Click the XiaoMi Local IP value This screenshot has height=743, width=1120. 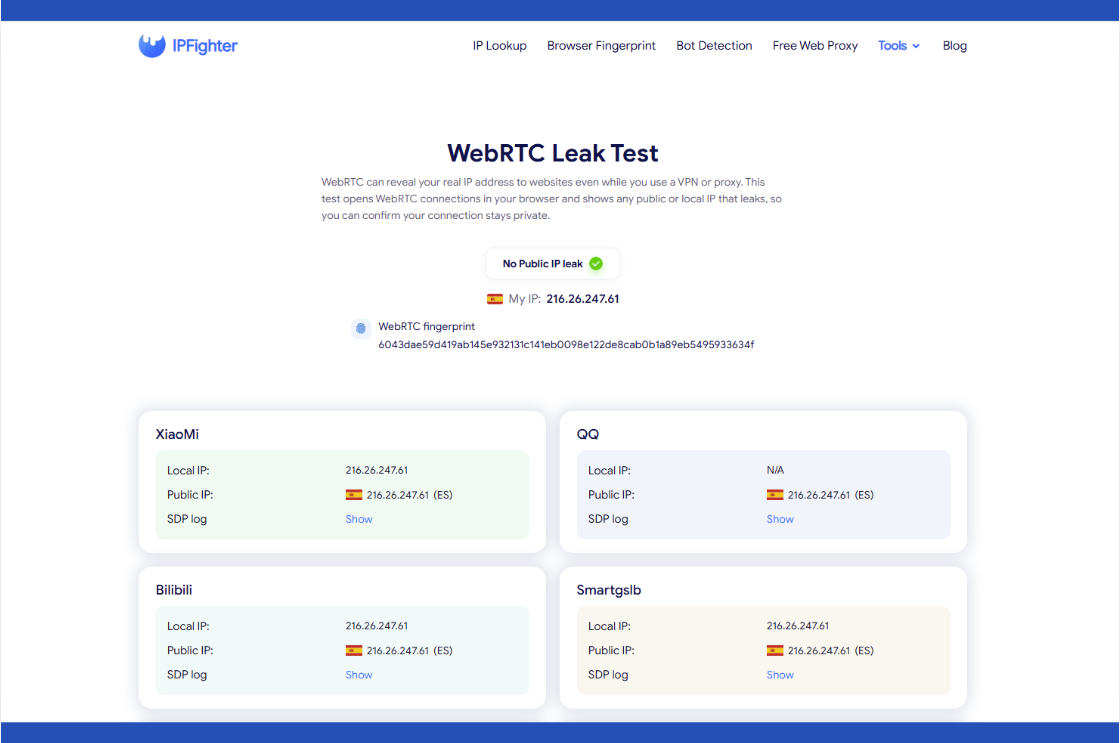pos(376,470)
